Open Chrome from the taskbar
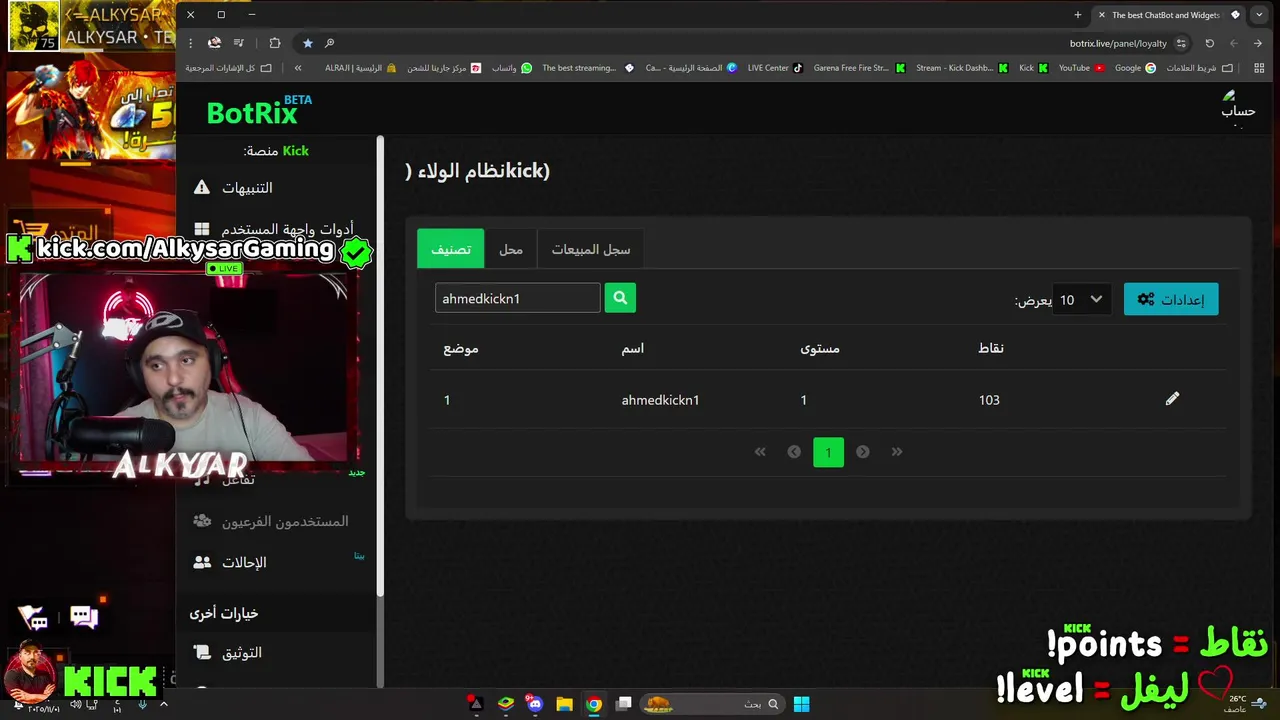Viewport: 1280px width, 720px height. [x=594, y=704]
